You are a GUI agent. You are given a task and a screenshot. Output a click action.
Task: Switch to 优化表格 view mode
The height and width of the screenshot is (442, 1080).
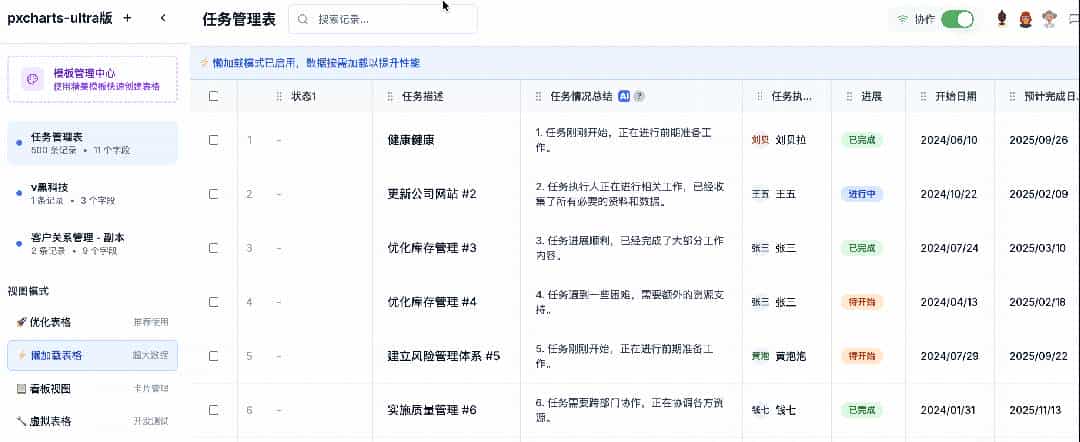[92, 322]
